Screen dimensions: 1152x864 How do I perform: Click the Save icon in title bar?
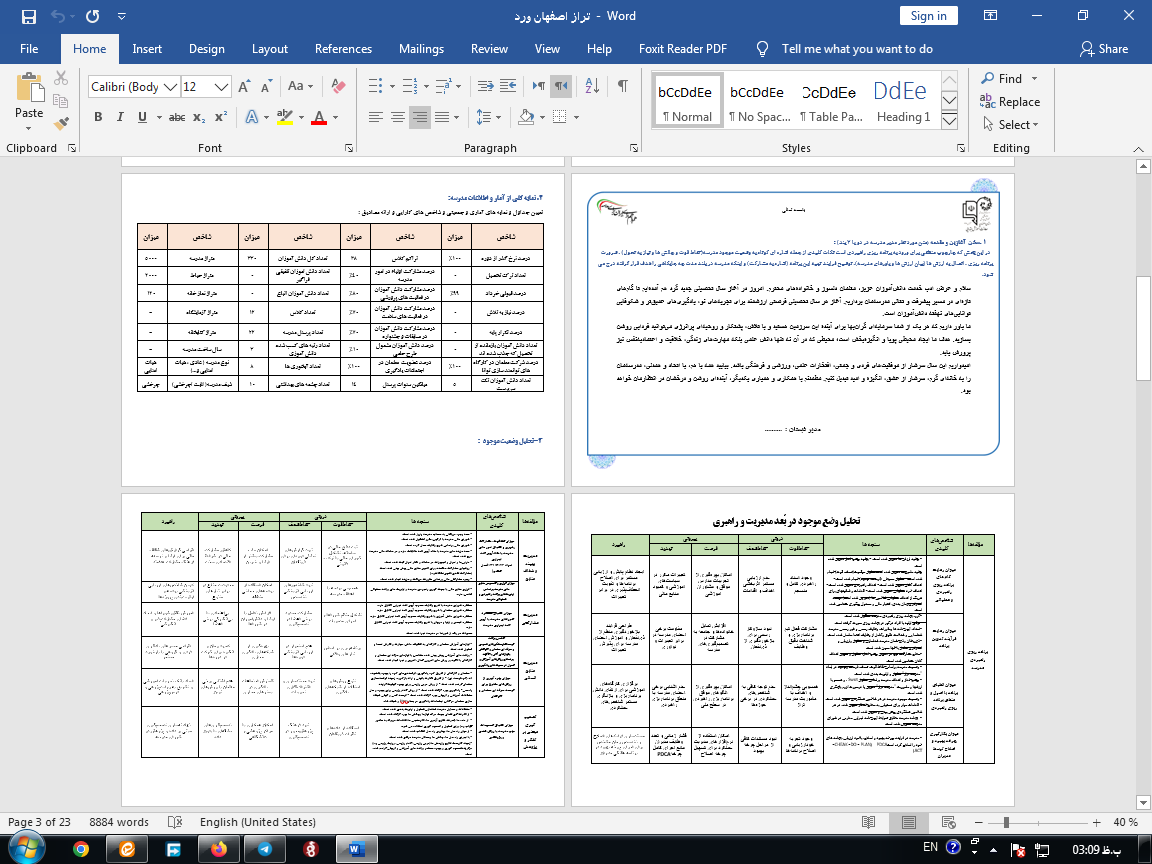pos(28,16)
